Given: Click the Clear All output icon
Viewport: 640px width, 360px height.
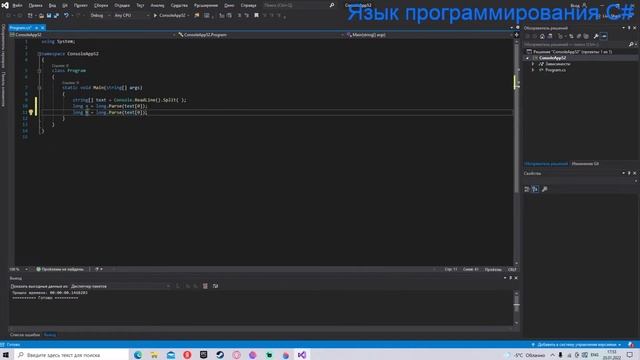Looking at the screenshot, I should coord(205,286).
